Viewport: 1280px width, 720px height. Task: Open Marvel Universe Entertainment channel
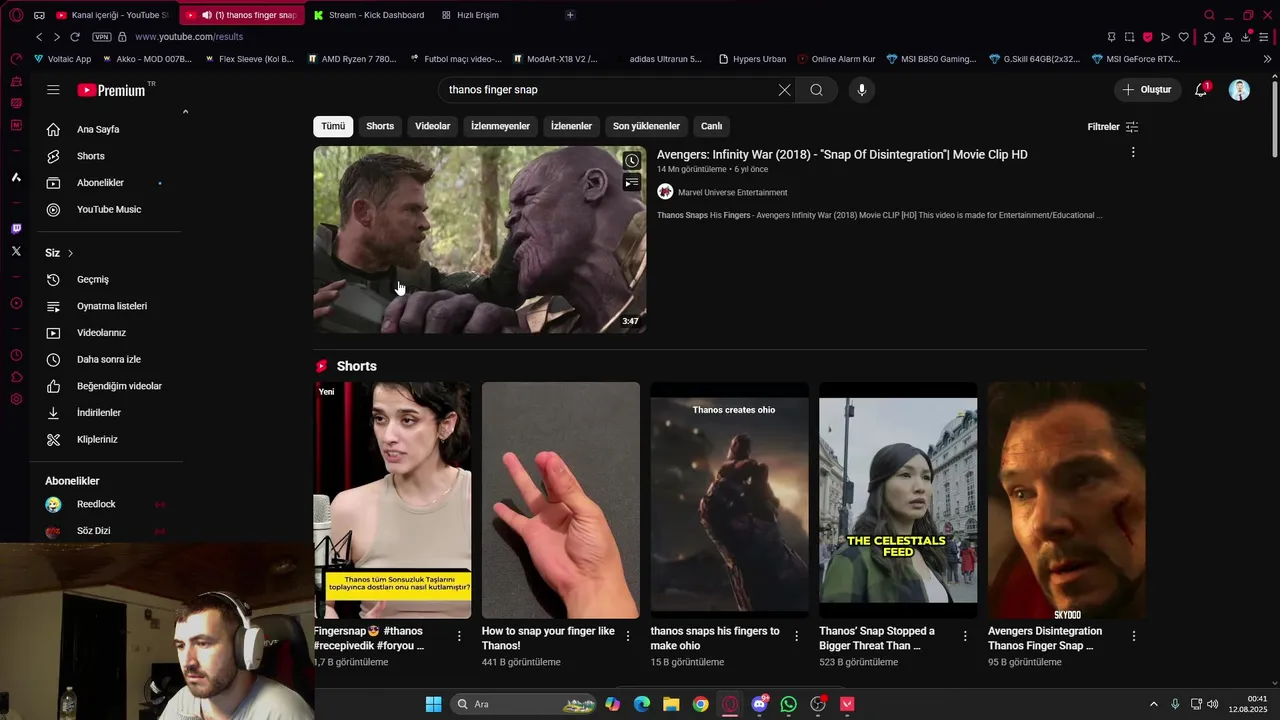pyautogui.click(x=732, y=192)
